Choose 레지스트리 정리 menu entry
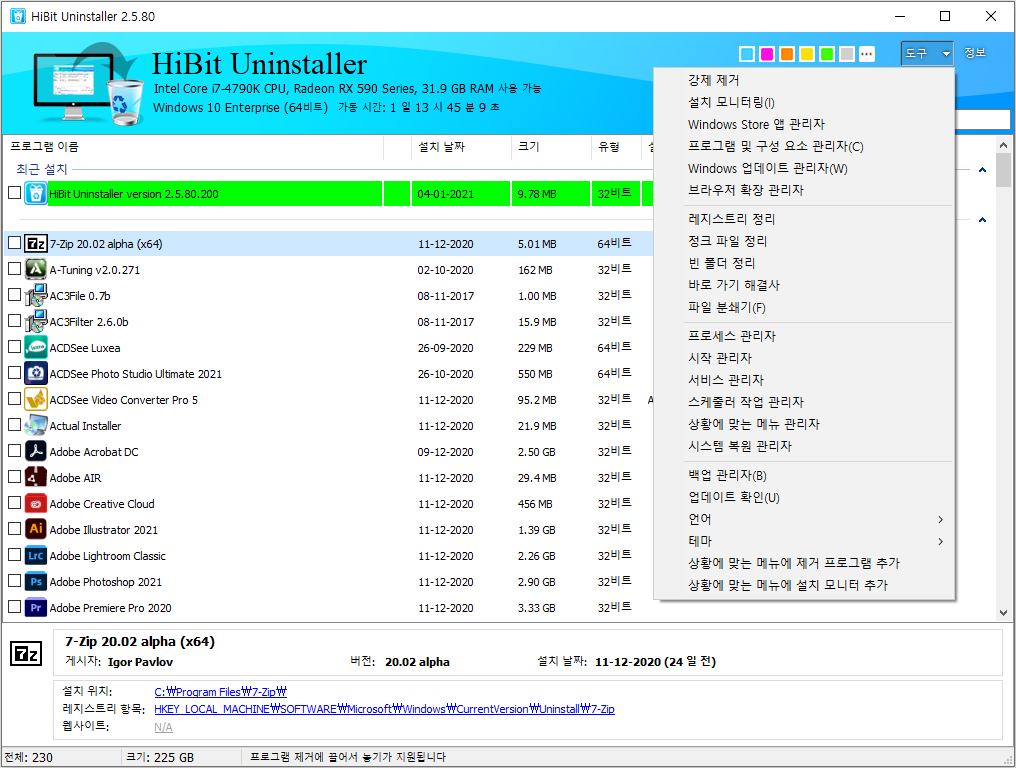This screenshot has height=768, width=1016. tap(804, 219)
